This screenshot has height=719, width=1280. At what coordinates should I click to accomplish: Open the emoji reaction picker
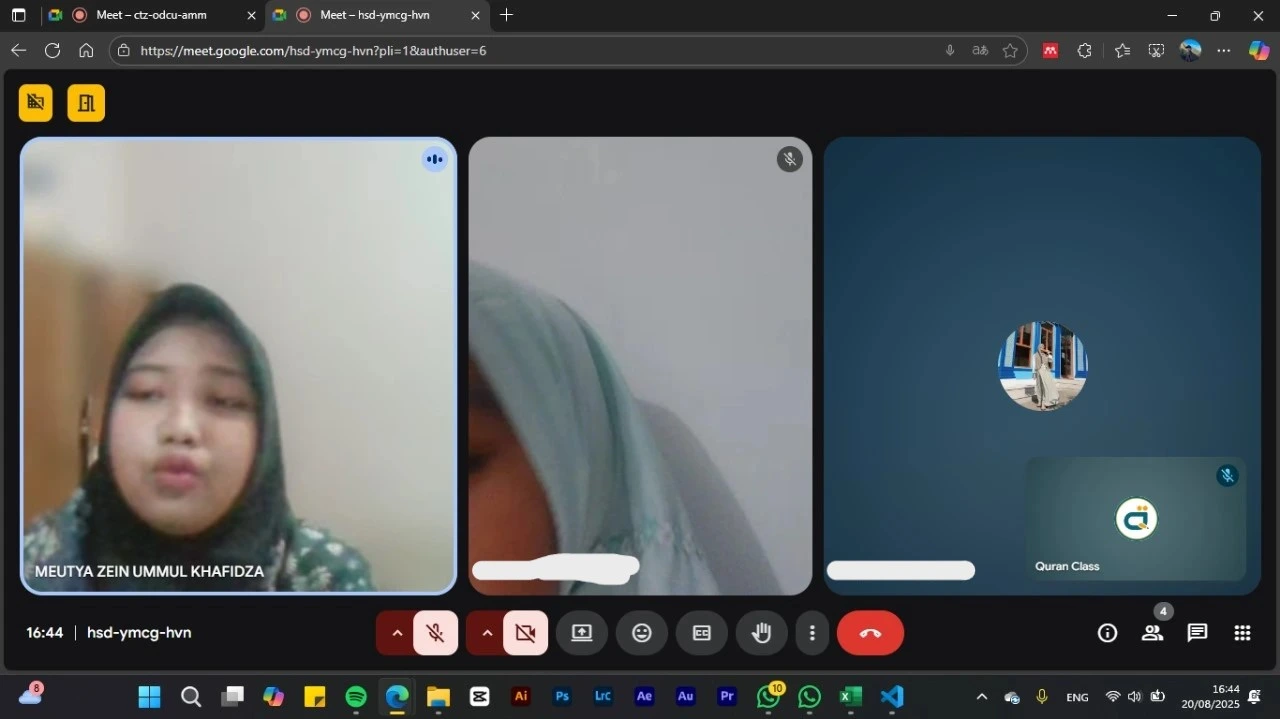pos(641,633)
